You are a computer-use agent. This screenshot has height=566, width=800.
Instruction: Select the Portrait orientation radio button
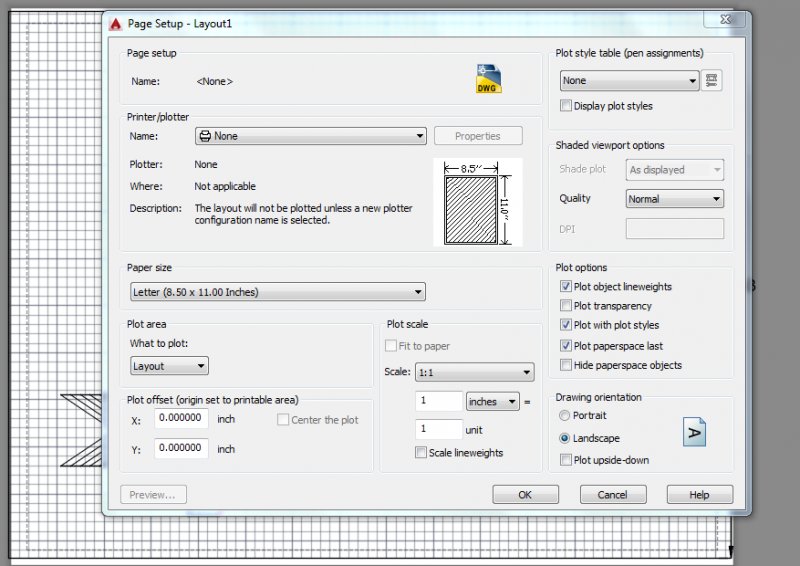click(x=564, y=415)
